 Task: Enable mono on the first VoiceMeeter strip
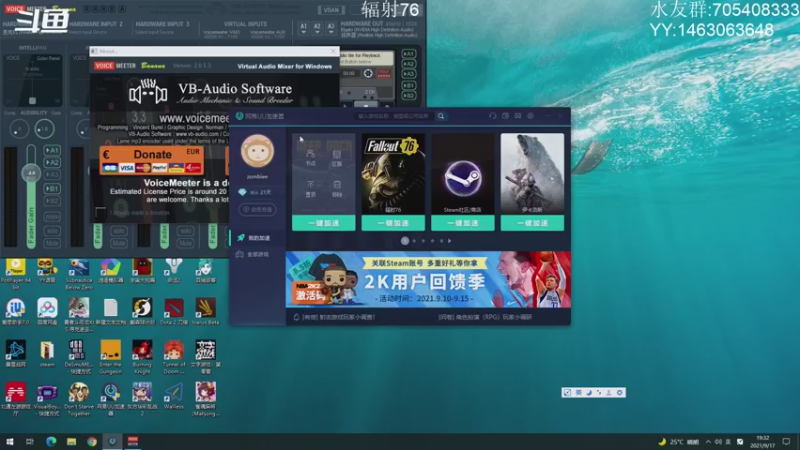coord(52,217)
